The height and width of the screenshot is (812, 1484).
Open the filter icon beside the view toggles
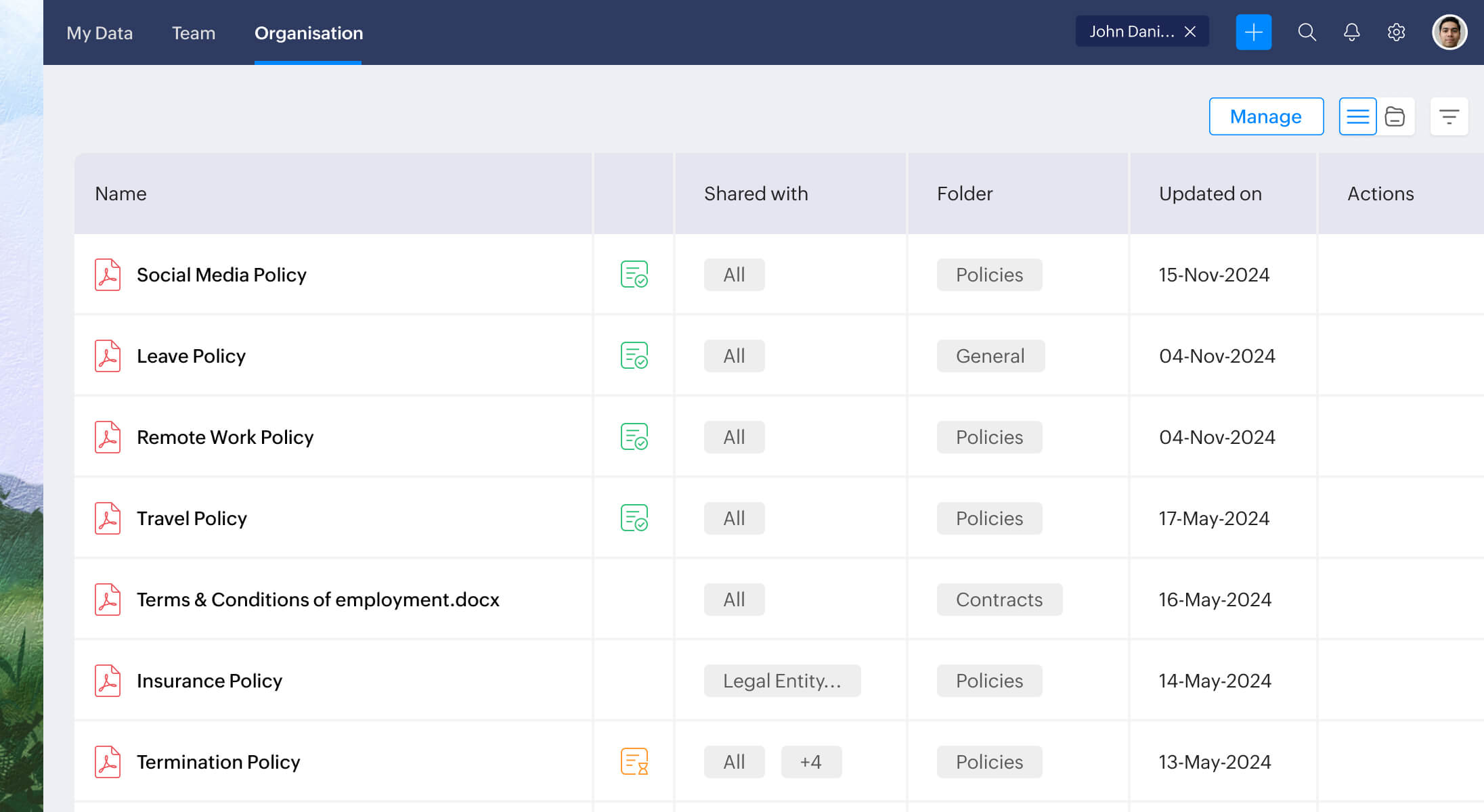coord(1449,116)
